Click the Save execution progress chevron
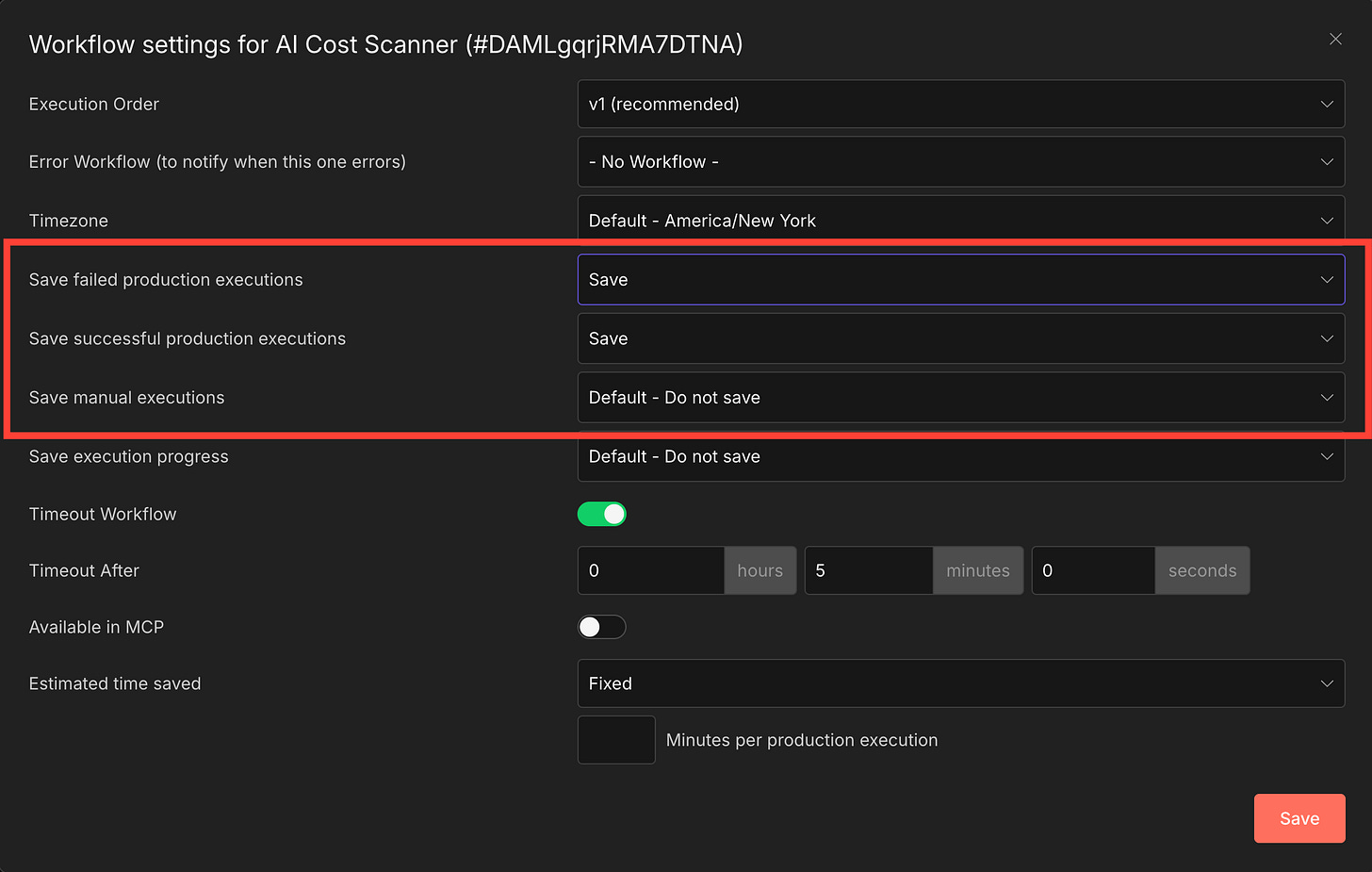 (1327, 456)
